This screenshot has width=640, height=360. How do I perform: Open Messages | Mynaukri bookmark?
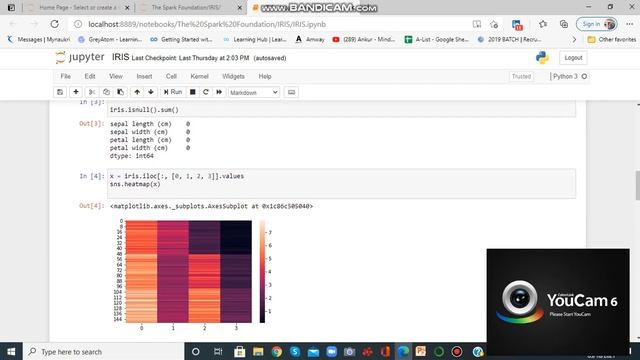[x=39, y=40]
